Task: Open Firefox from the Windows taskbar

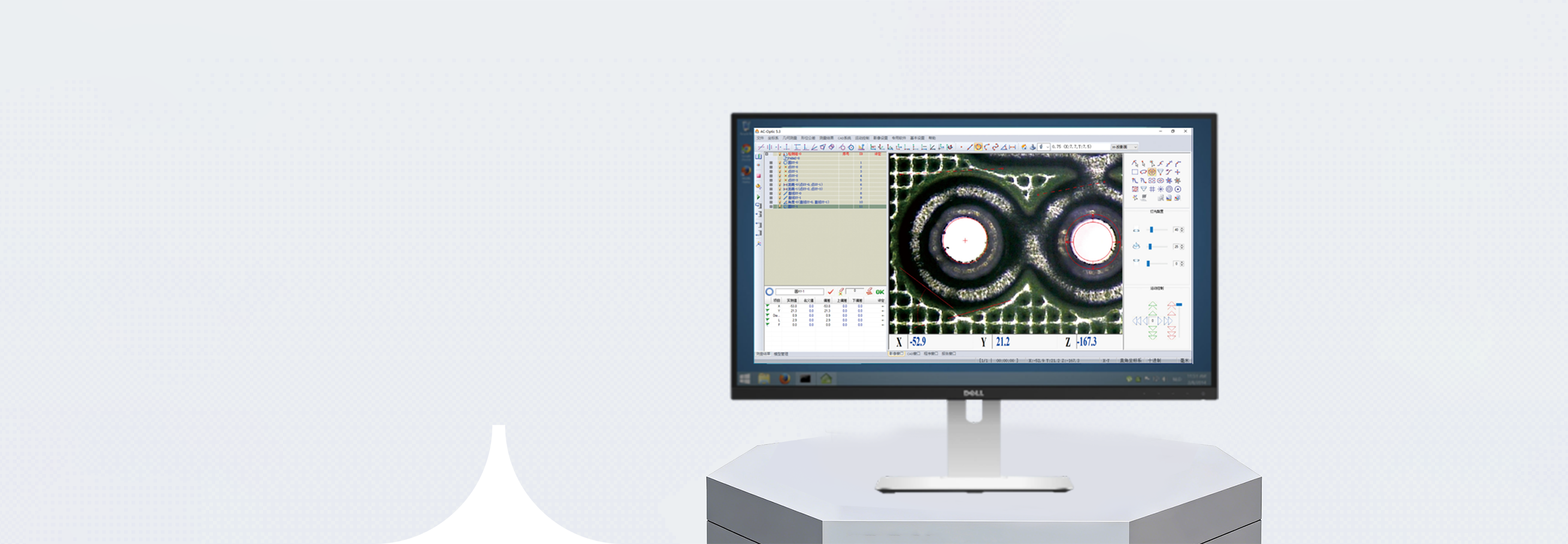Action: click(x=785, y=379)
